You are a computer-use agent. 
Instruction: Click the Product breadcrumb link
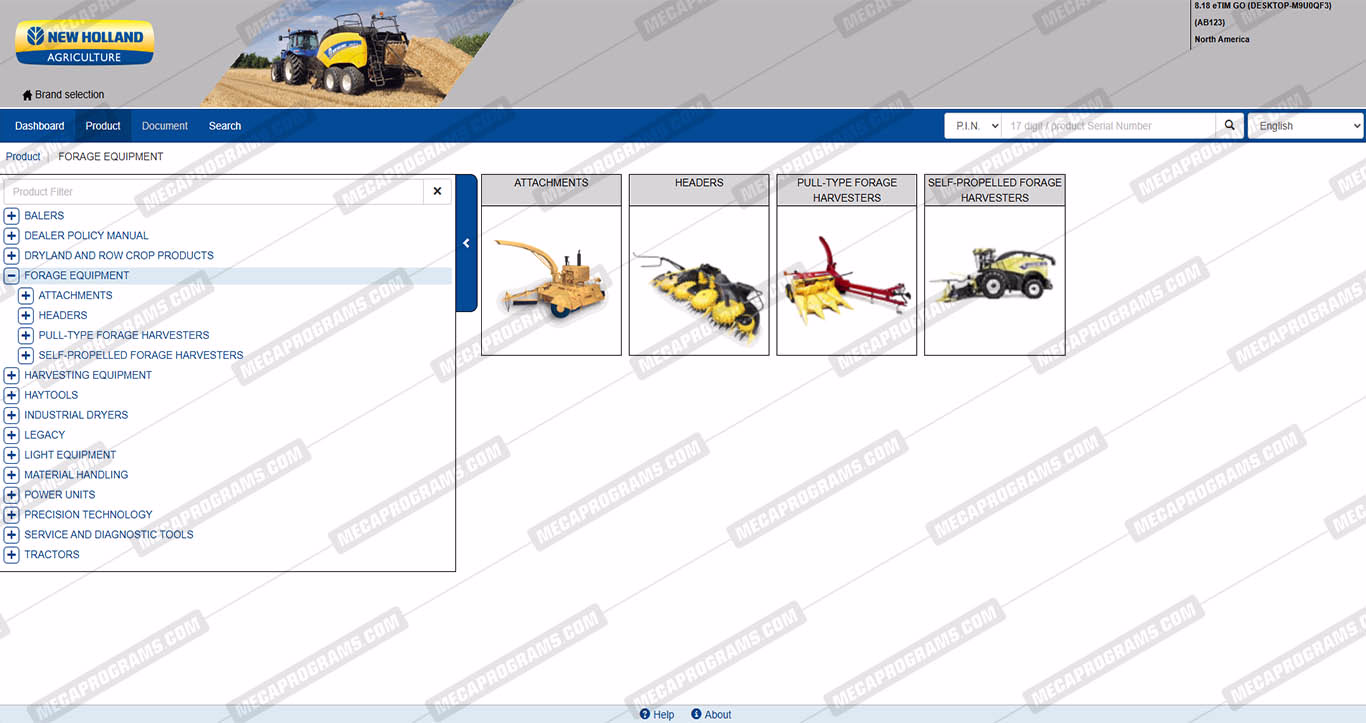pyautogui.click(x=23, y=156)
